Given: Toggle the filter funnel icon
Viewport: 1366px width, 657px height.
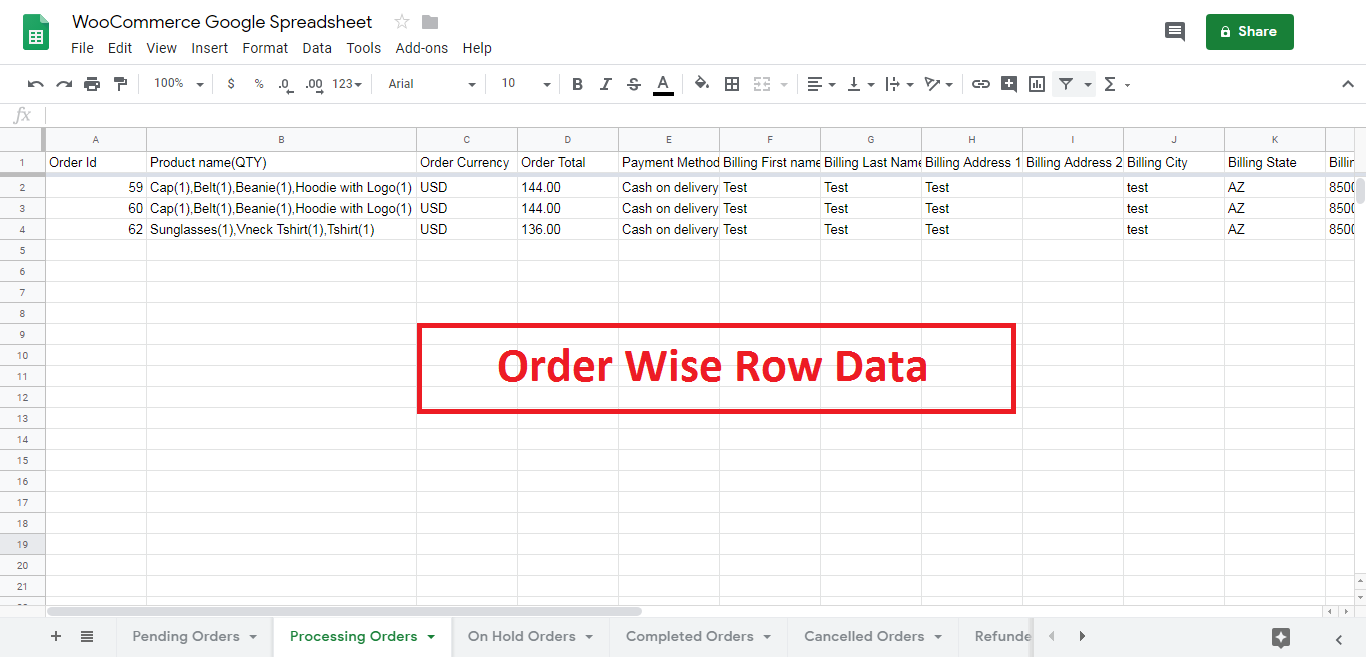Looking at the screenshot, I should tap(1066, 84).
